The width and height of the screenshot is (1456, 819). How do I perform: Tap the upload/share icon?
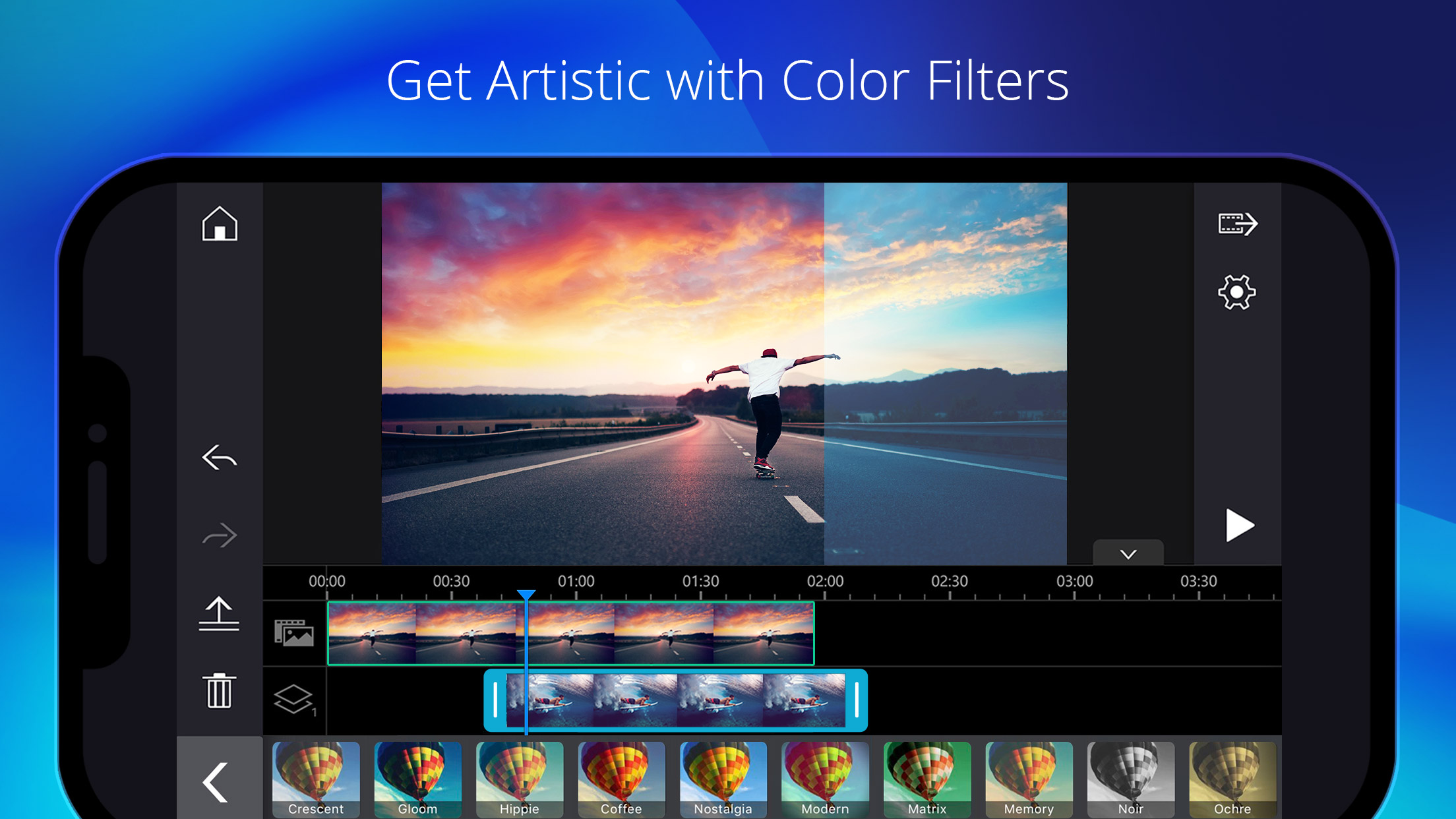[x=219, y=614]
